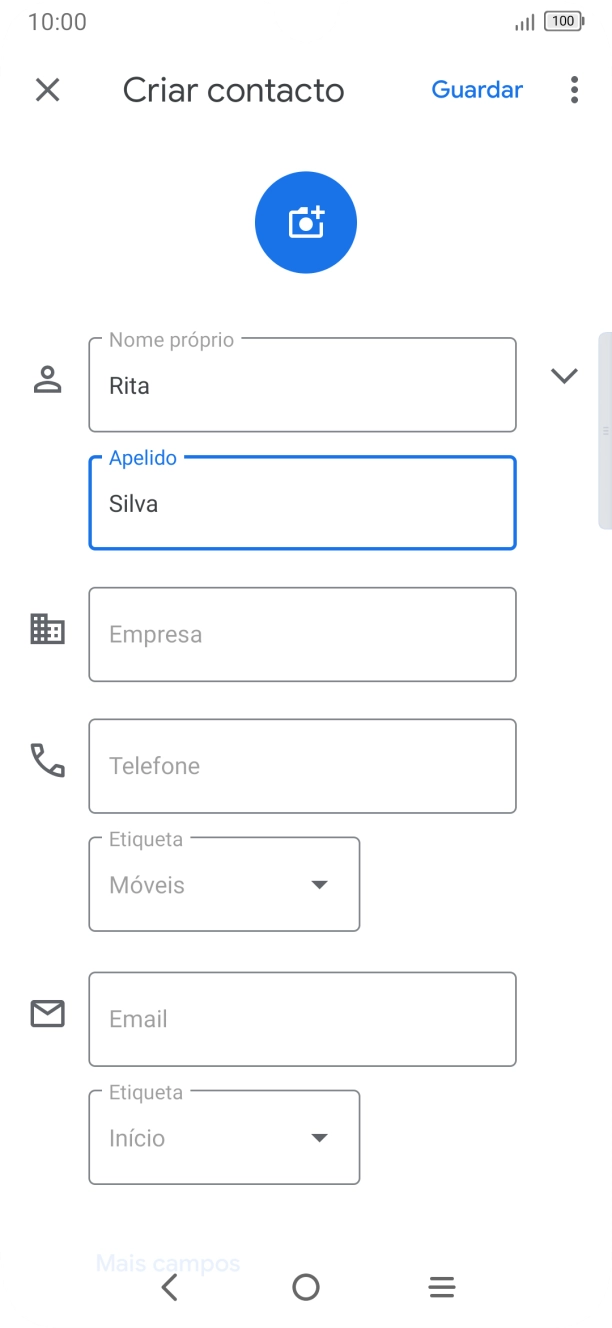
Task: Click the phone icon beside Telefone
Action: [47, 764]
